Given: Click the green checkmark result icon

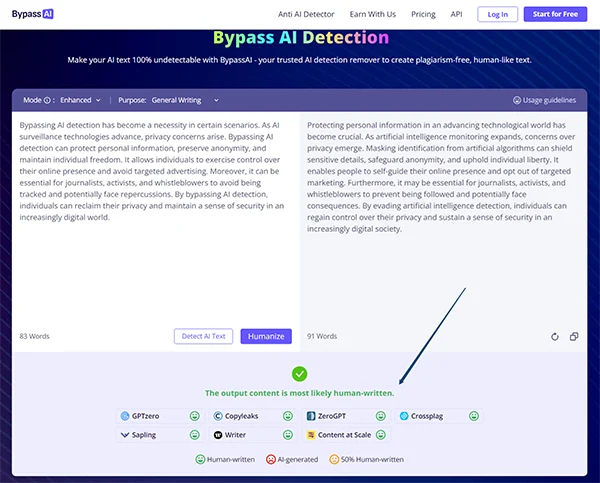Looking at the screenshot, I should (x=300, y=374).
